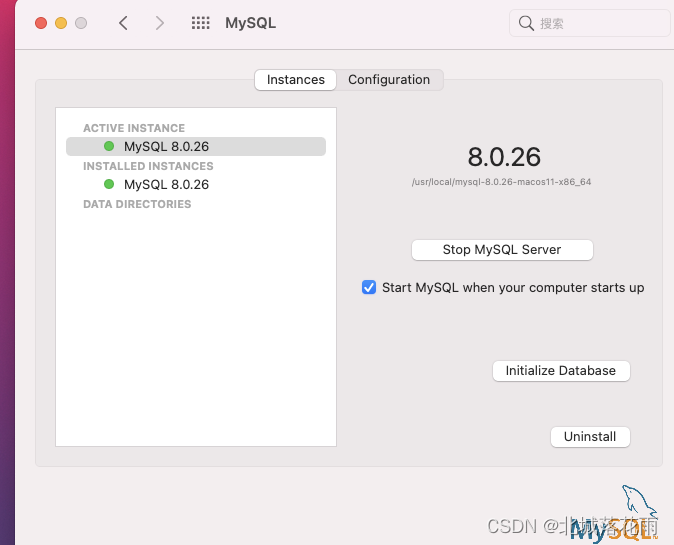Select active instance MySQL 8.0.26

(x=196, y=147)
